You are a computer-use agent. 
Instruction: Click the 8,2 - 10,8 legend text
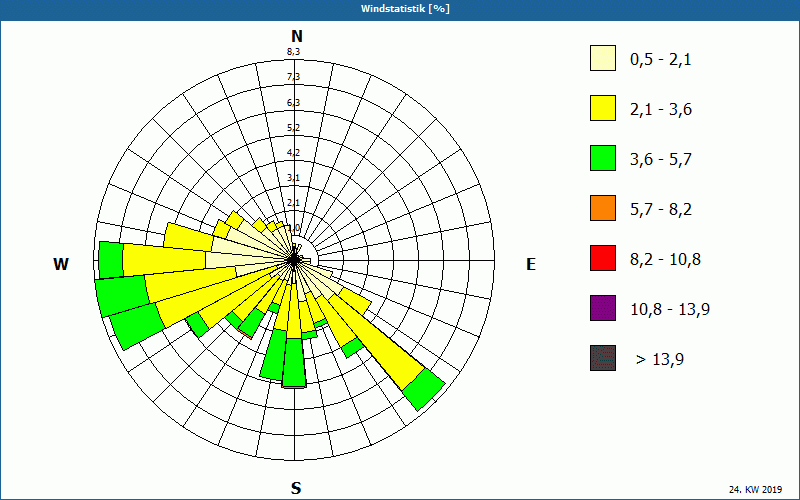tap(665, 260)
